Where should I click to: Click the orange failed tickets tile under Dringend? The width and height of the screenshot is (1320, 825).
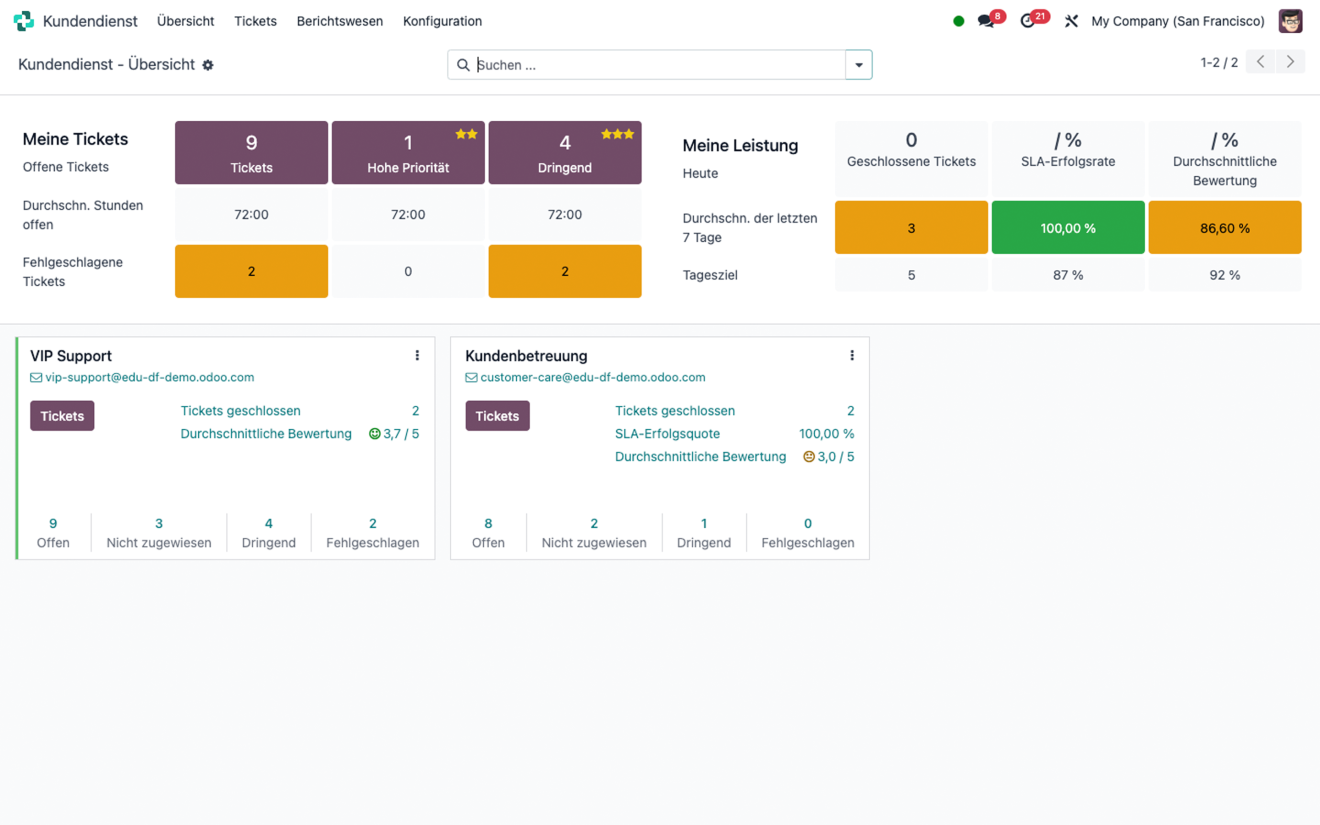point(565,271)
